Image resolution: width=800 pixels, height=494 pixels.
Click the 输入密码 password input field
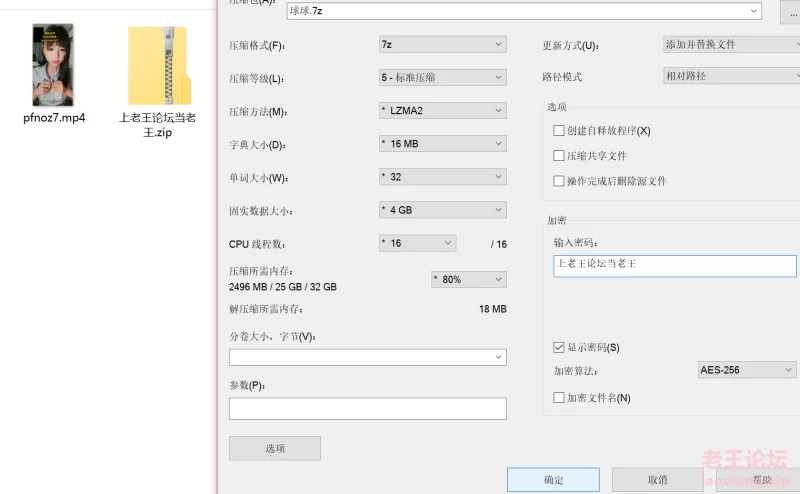click(675, 265)
